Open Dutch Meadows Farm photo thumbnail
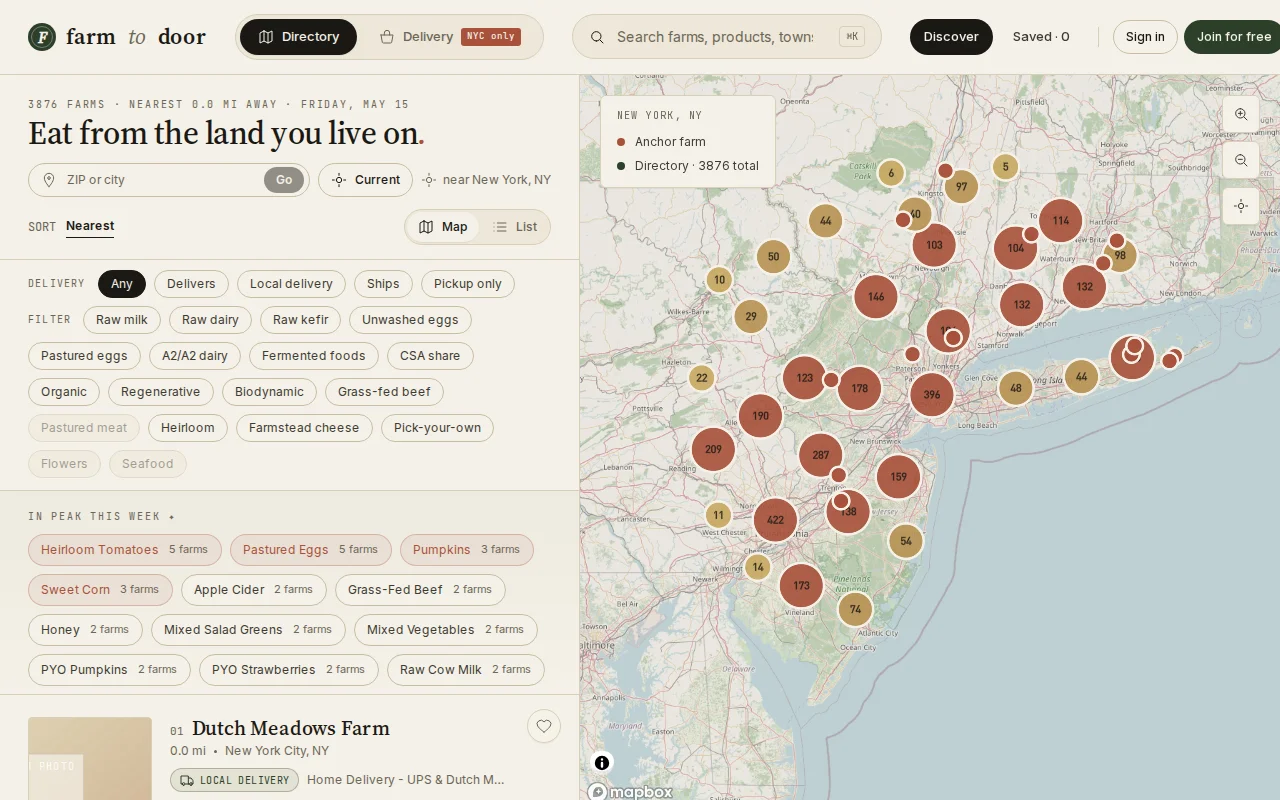This screenshot has width=1280, height=800. point(90,758)
